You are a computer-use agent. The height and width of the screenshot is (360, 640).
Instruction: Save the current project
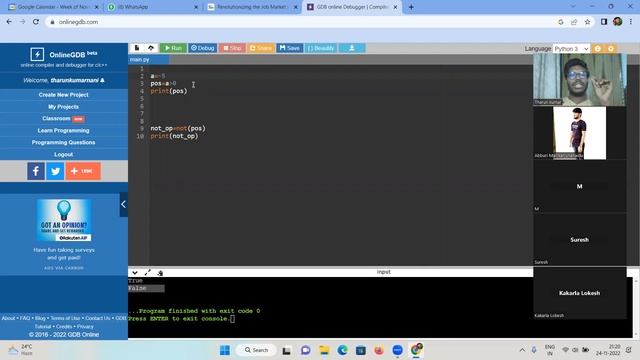click(289, 48)
